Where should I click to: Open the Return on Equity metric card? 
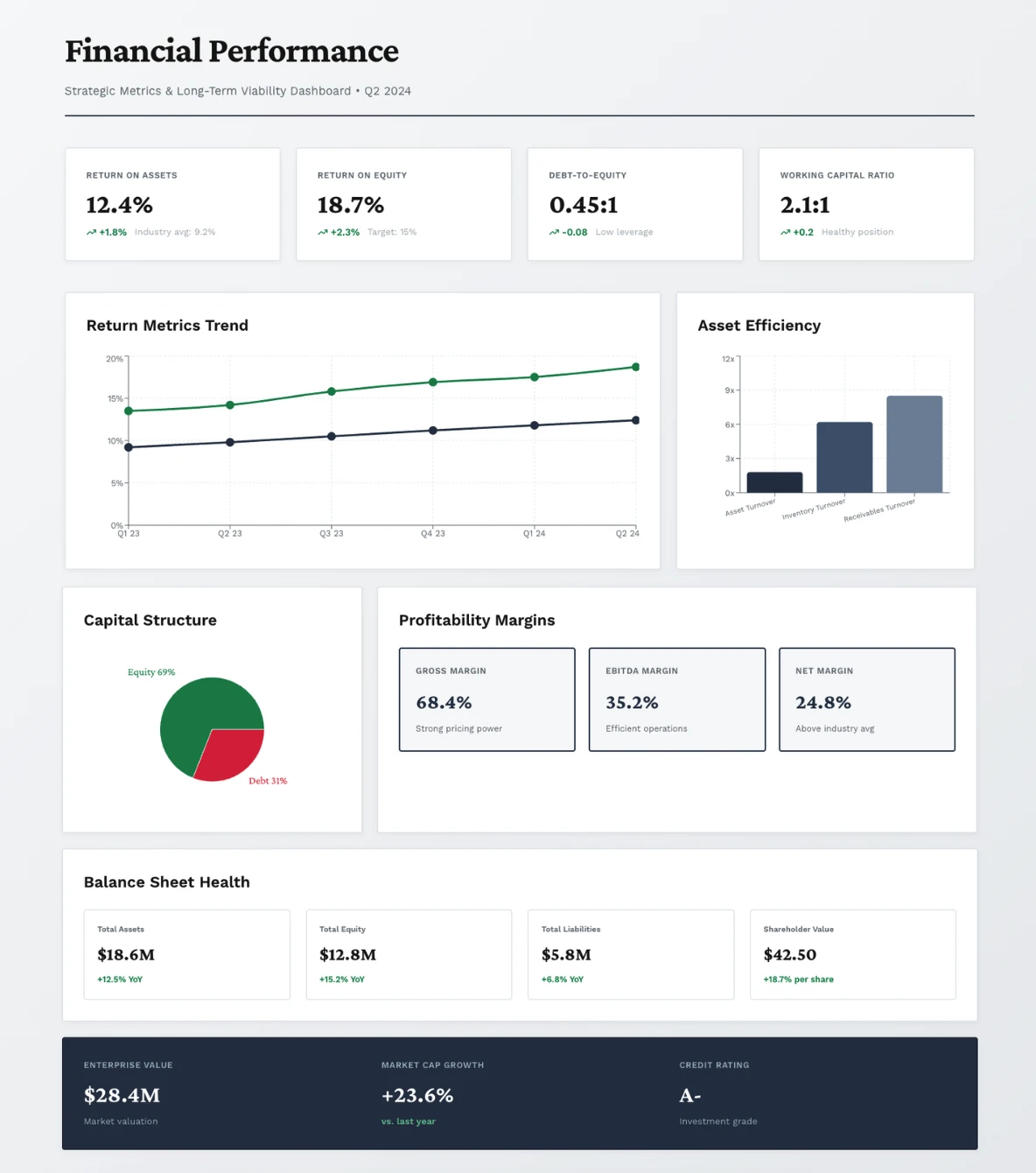point(403,204)
